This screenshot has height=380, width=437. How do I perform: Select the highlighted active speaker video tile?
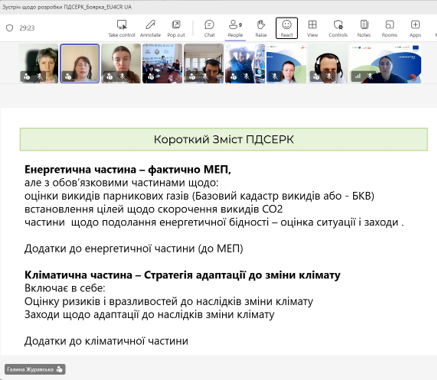pos(80,63)
